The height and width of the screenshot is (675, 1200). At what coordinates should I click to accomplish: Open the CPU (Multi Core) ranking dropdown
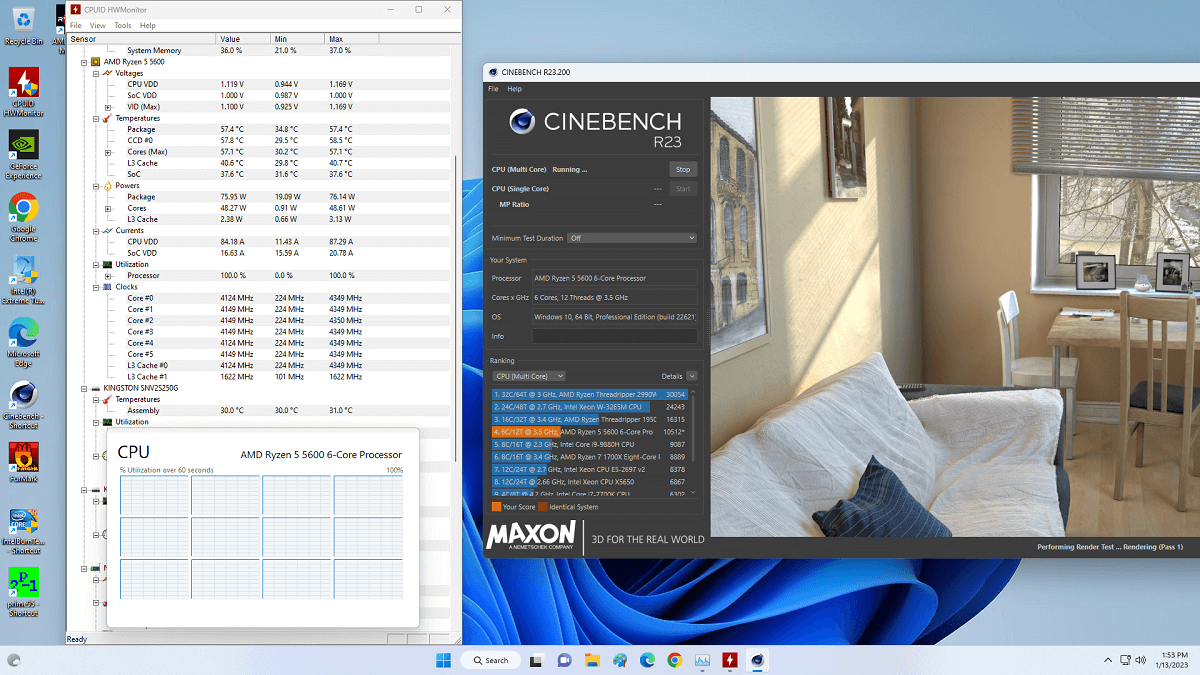point(530,376)
